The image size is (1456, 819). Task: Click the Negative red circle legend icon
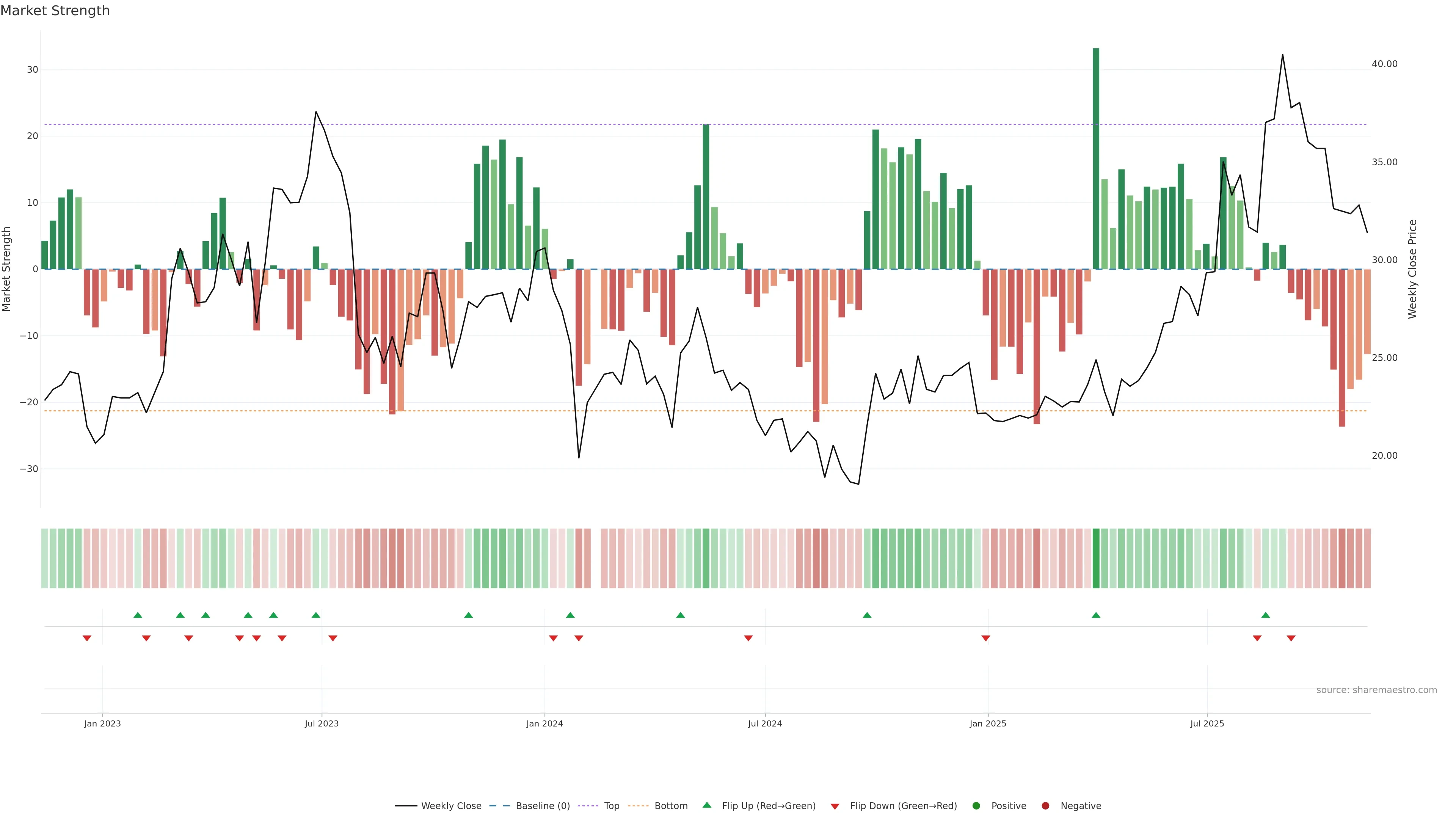click(x=1045, y=806)
